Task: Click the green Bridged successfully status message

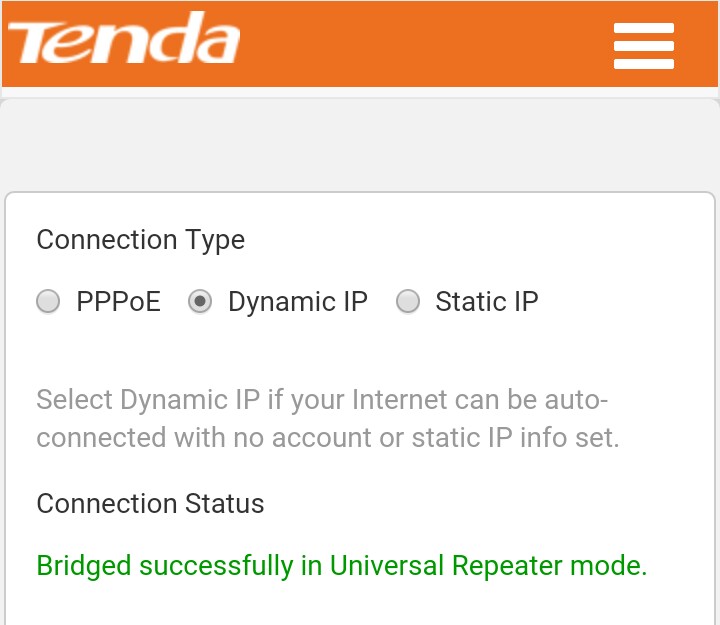Action: click(x=342, y=565)
